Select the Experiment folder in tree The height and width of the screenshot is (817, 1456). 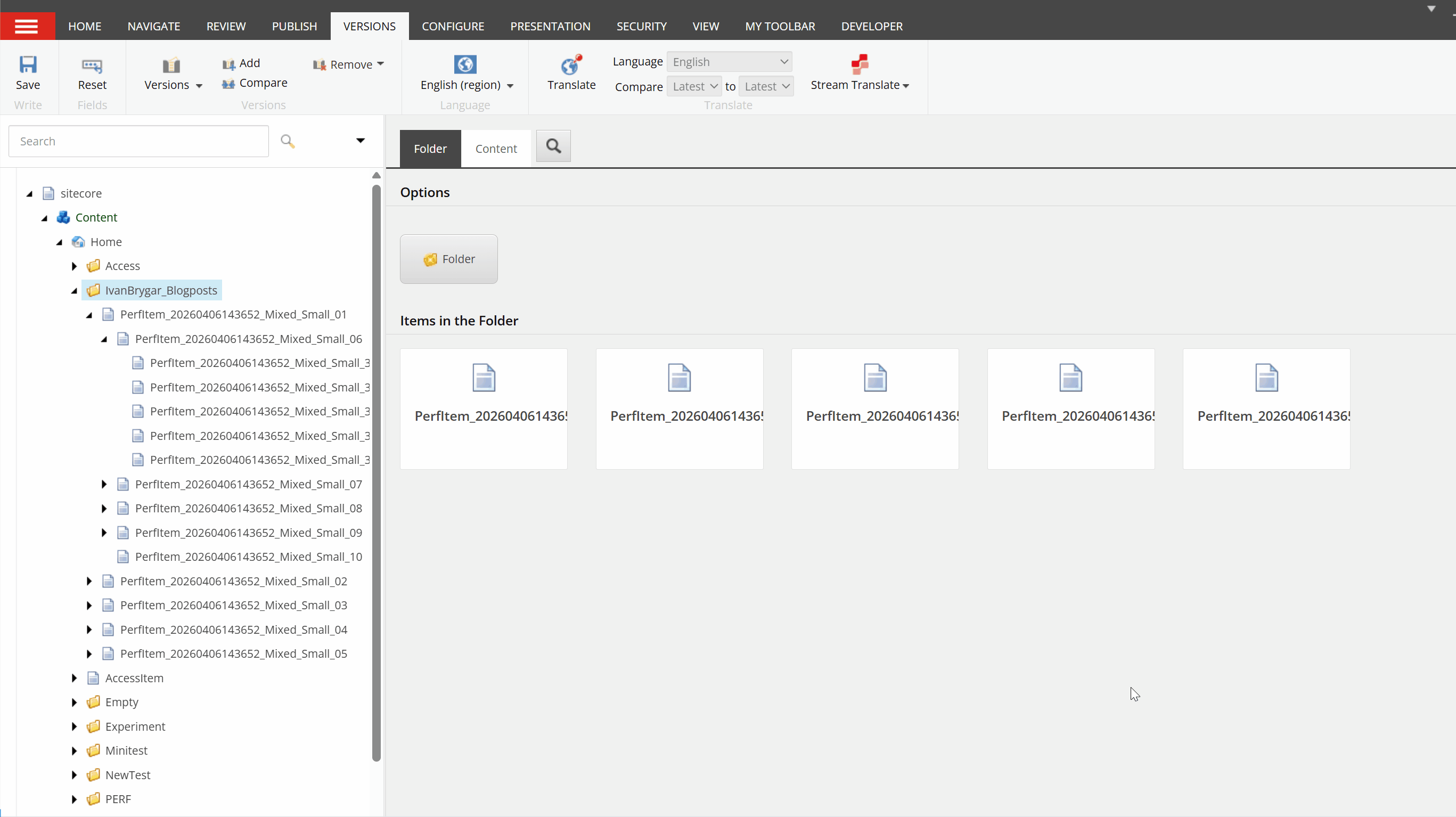click(135, 726)
